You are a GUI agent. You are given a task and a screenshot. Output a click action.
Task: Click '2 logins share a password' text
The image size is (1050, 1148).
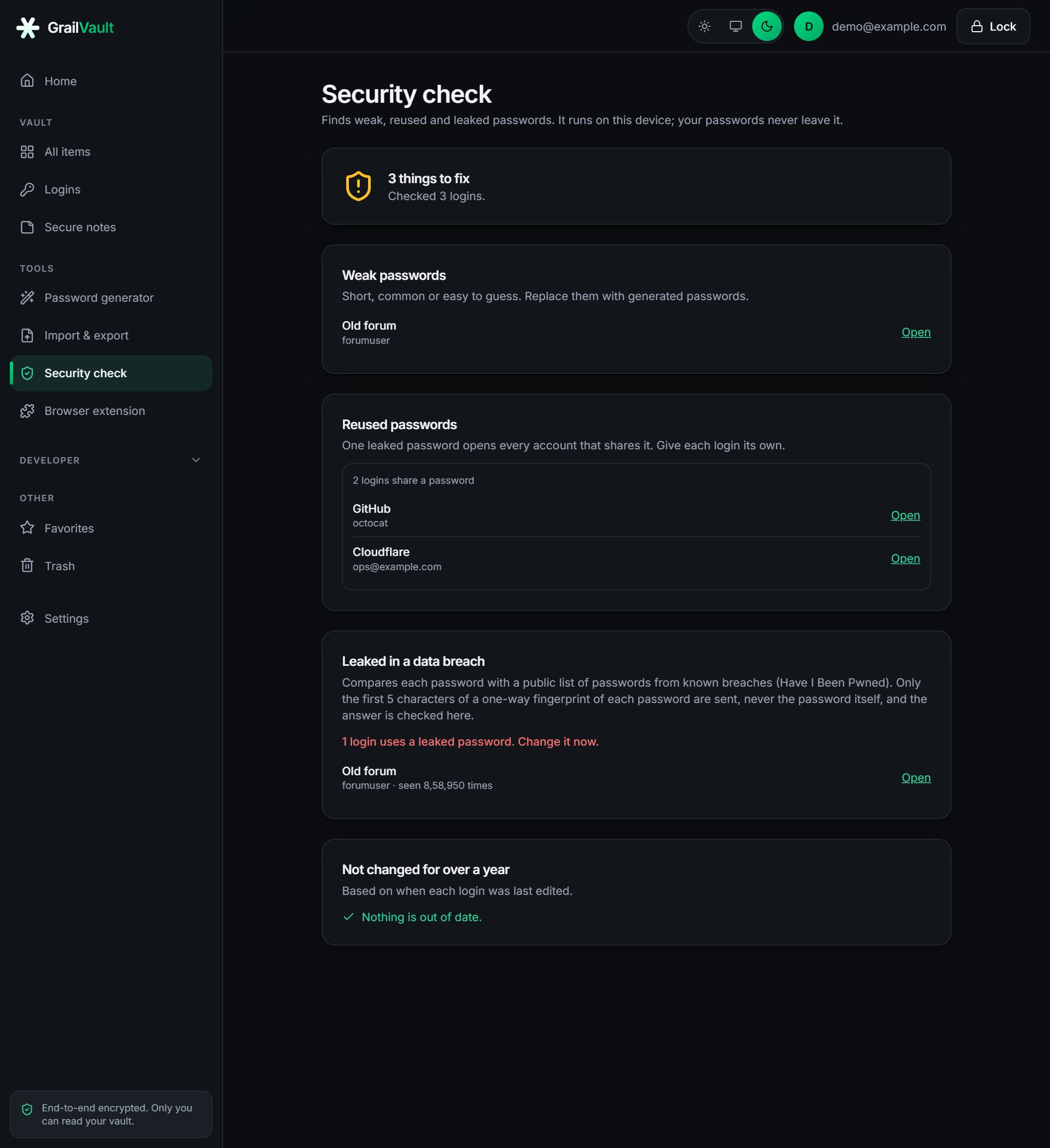pos(413,480)
